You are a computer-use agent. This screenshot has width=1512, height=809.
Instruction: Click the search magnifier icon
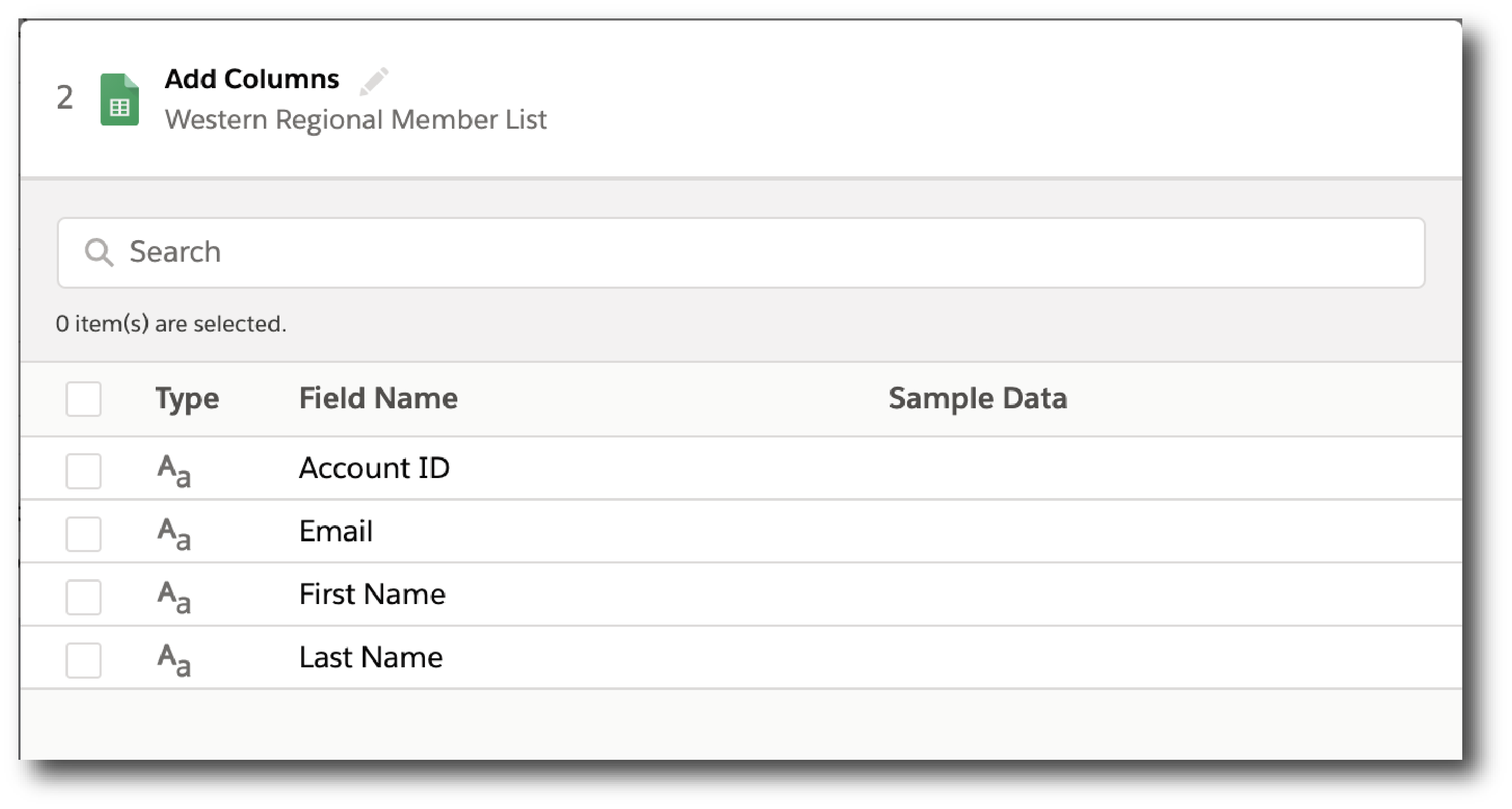(100, 251)
